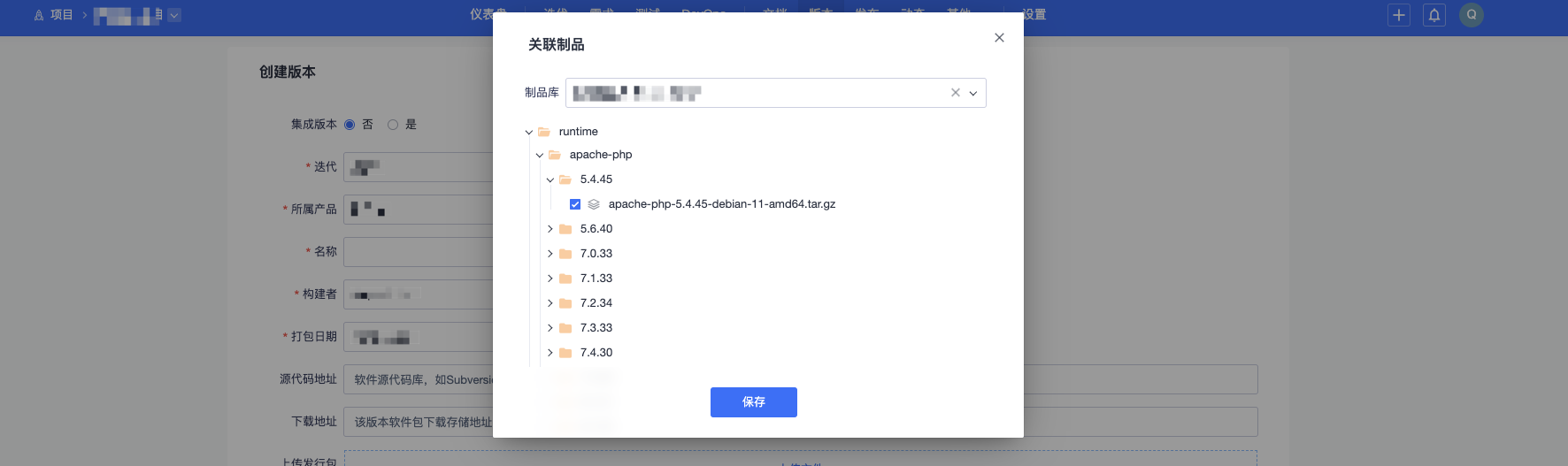Open the 设置 menu item

[1034, 15]
